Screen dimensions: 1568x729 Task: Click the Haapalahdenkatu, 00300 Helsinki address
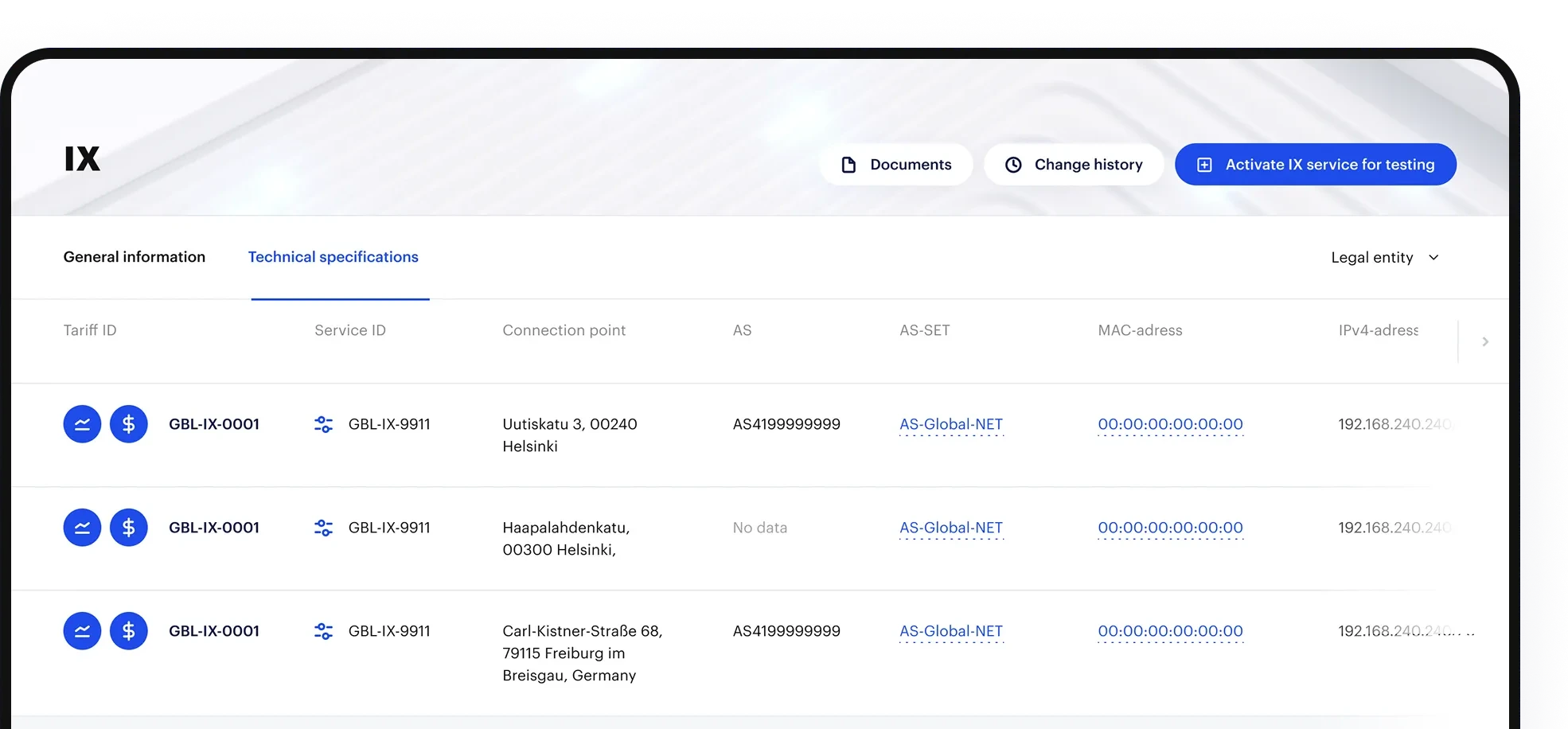(x=566, y=539)
